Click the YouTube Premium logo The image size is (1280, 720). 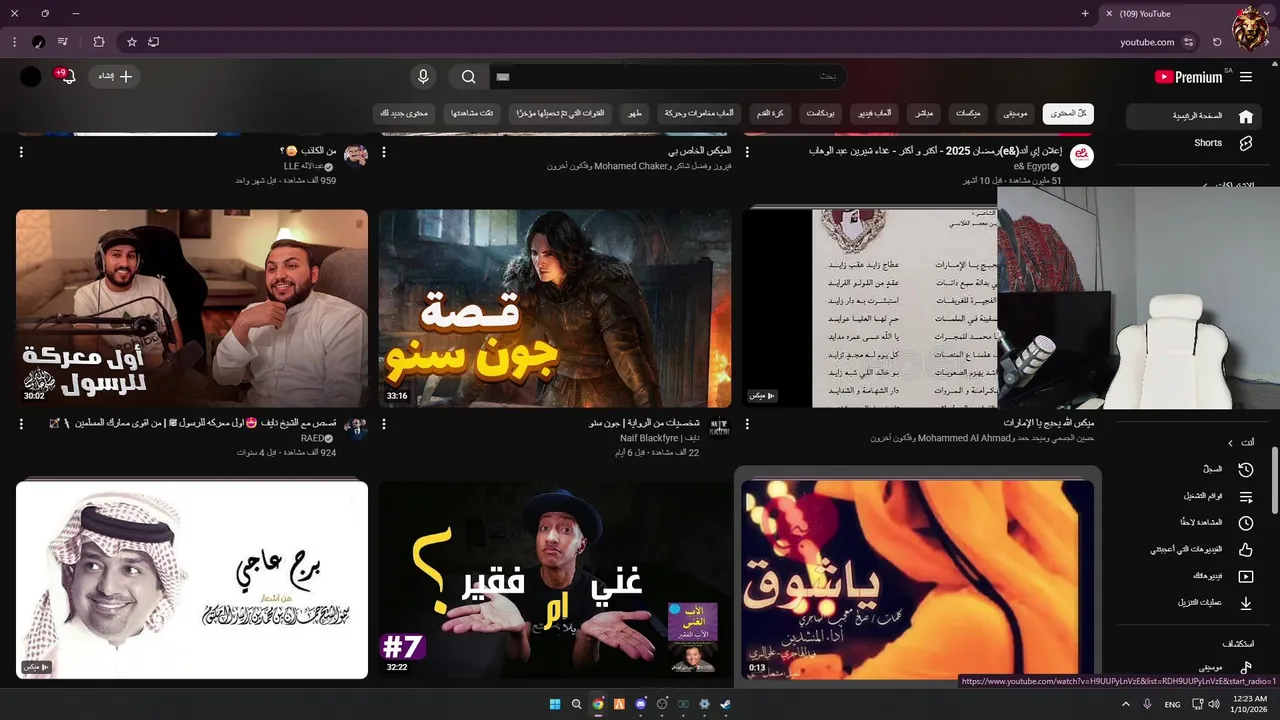(1189, 77)
